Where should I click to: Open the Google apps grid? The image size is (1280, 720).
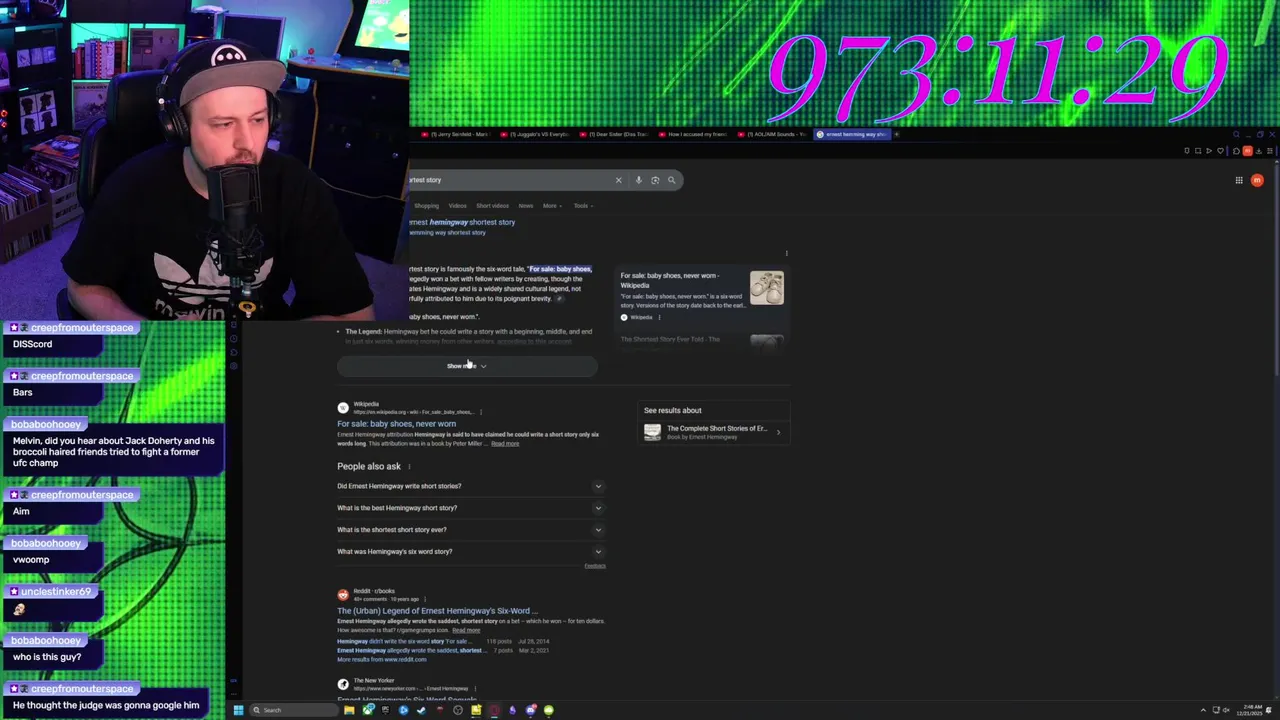coord(1239,180)
